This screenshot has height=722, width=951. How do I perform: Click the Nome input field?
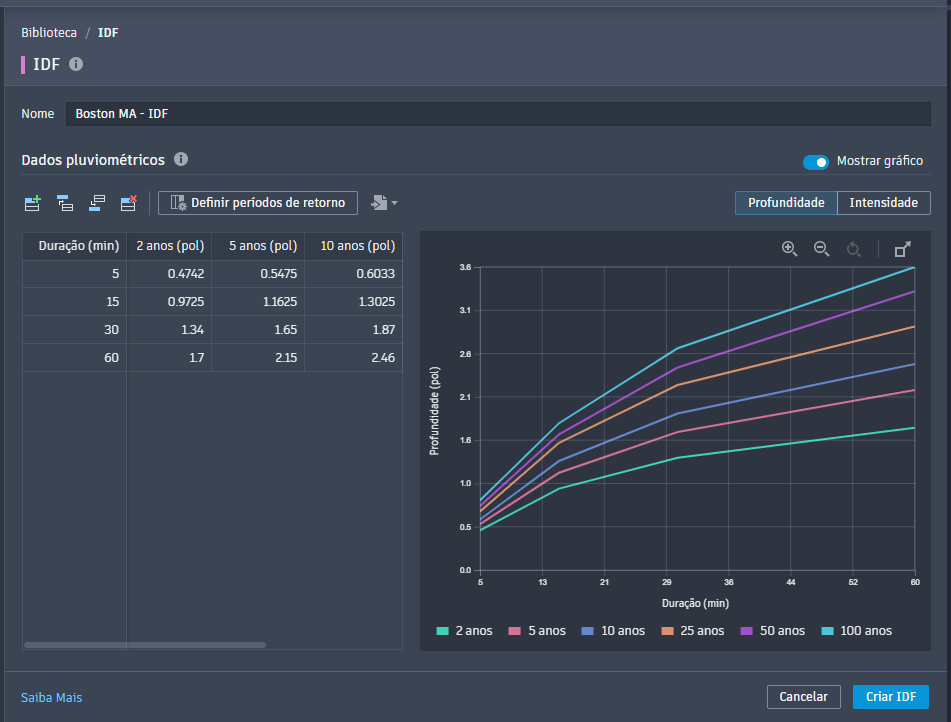point(498,114)
